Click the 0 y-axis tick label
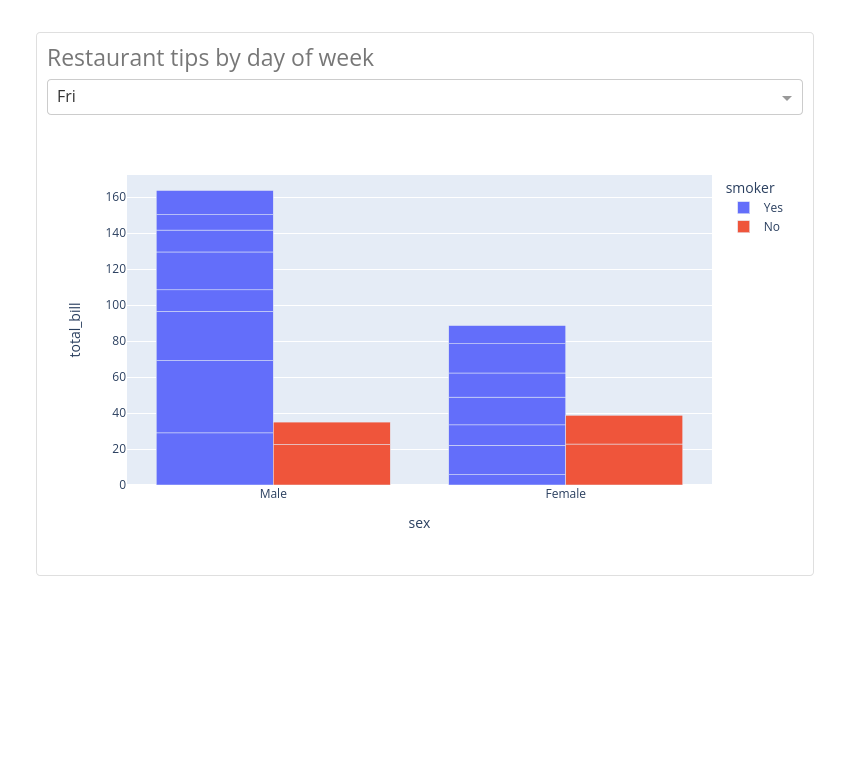The width and height of the screenshot is (850, 765). (122, 485)
